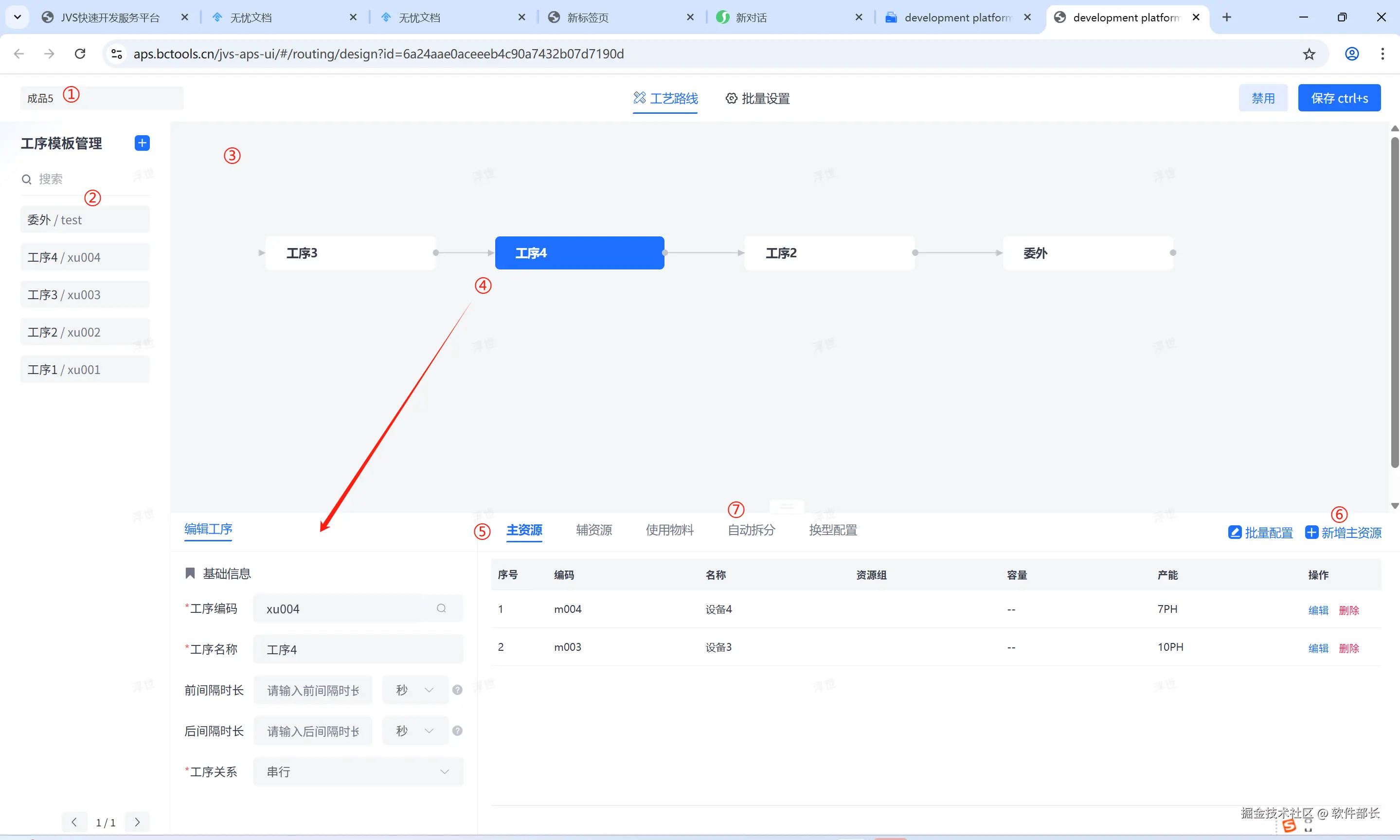Go to next page in template list

click(137, 822)
